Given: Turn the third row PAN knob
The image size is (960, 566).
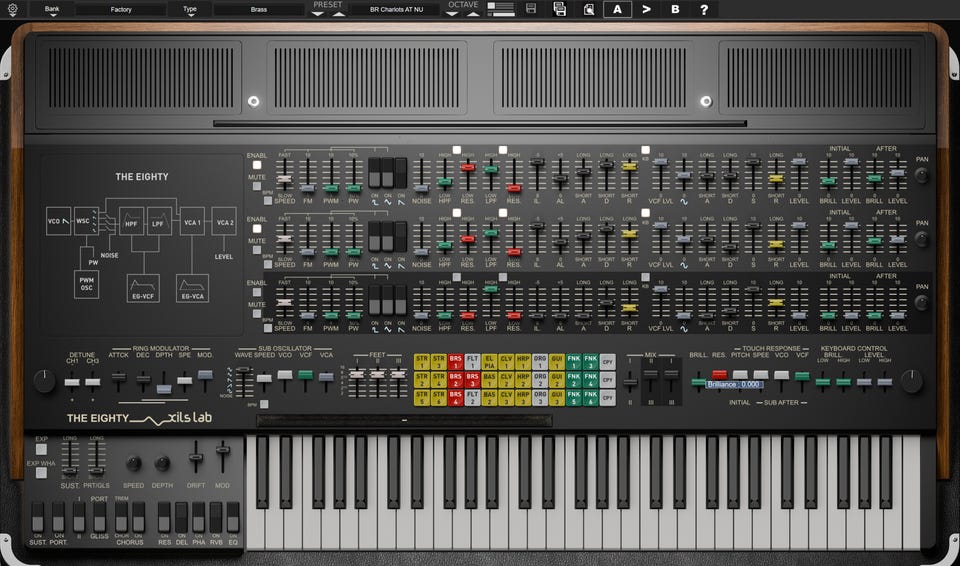Looking at the screenshot, I should pyautogui.click(x=921, y=303).
